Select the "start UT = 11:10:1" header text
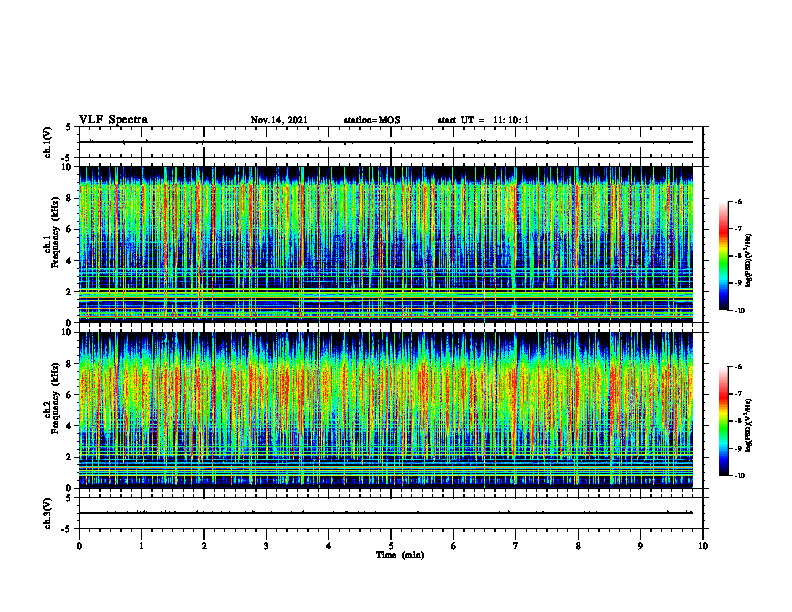 pos(483,120)
